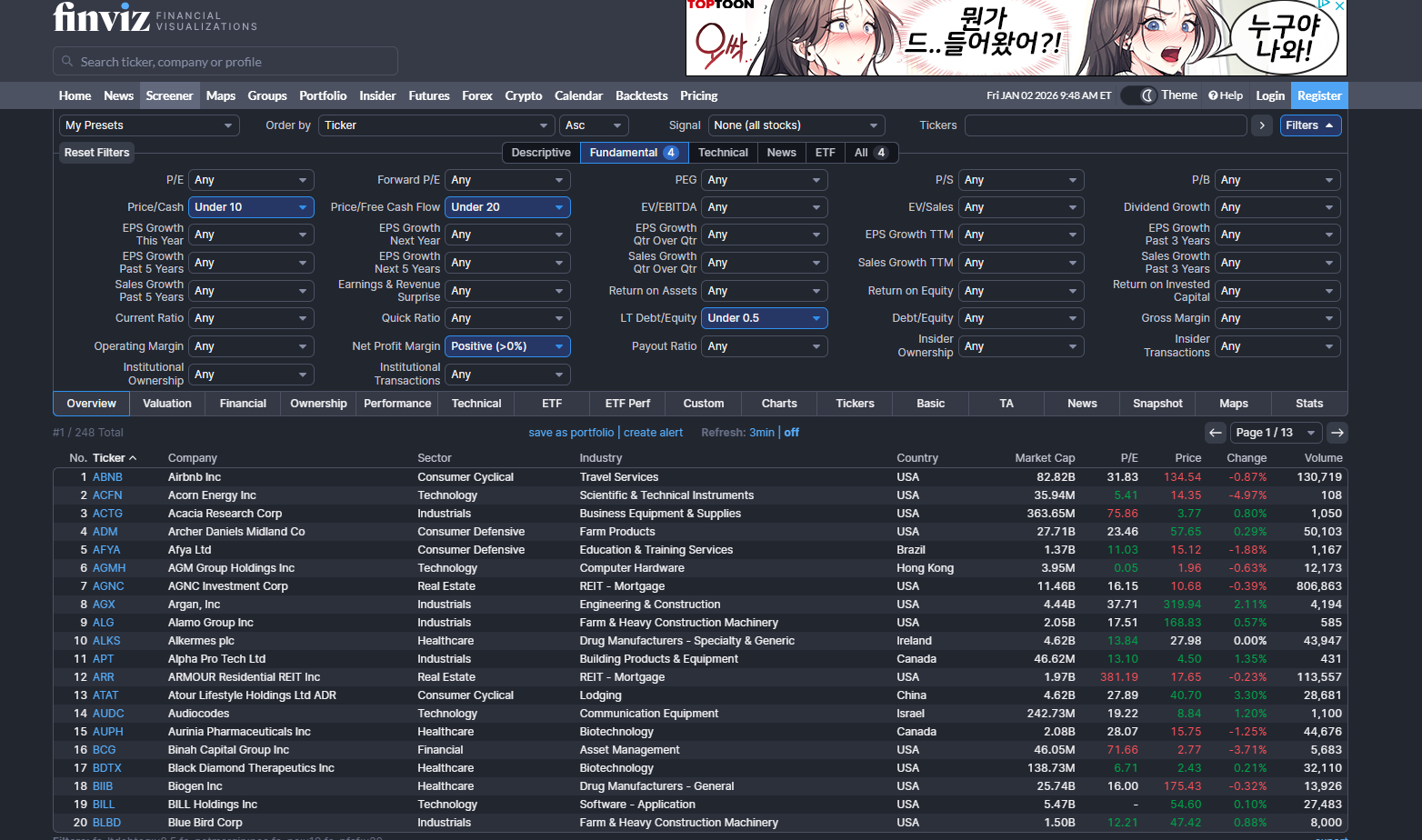Viewport: 1422px width, 840px height.
Task: Switch to the Financial view tab
Action: [x=243, y=404]
